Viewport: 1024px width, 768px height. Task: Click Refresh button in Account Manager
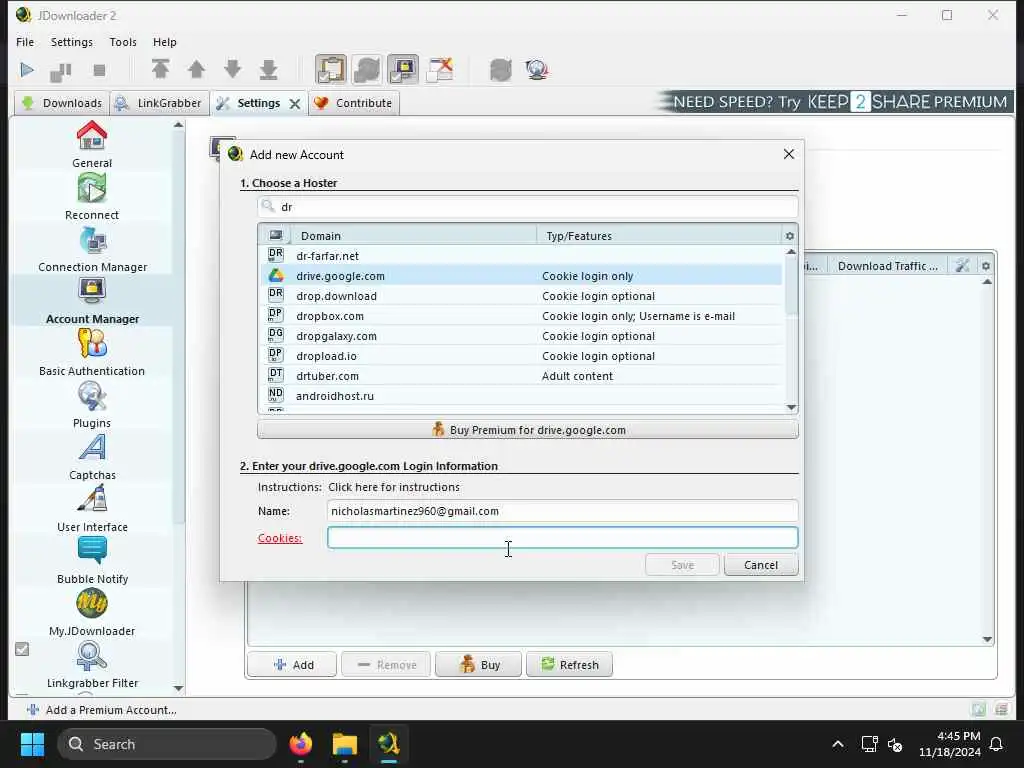point(569,665)
